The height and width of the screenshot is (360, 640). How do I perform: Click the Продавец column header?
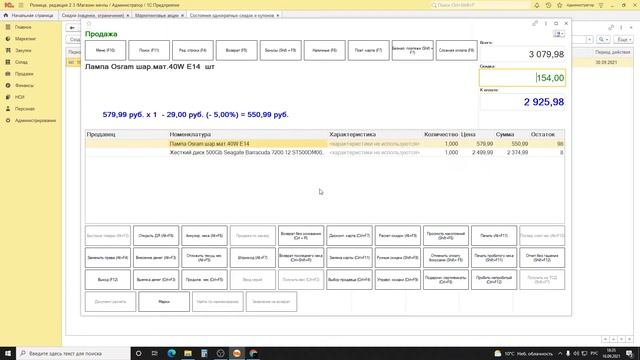(x=101, y=134)
